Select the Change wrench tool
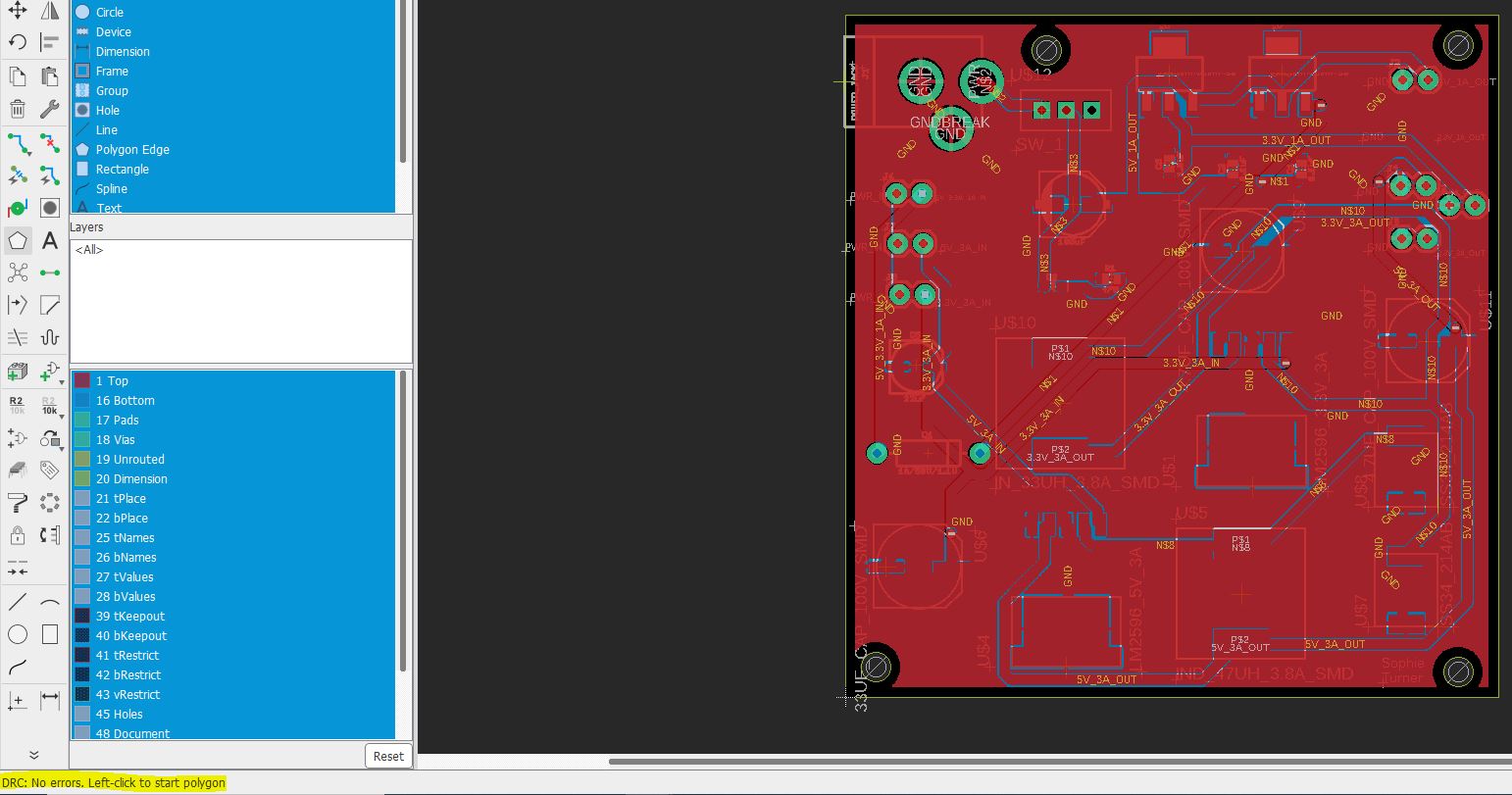 coord(50,109)
